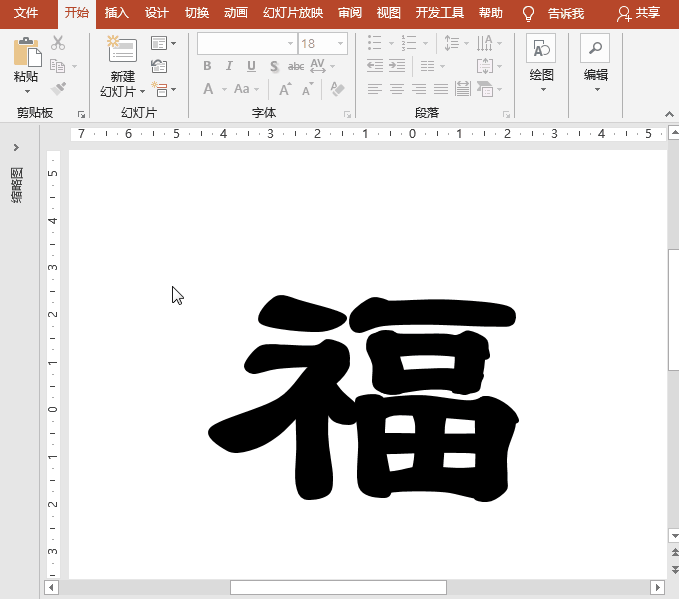Click the 共享 share button

click(x=639, y=13)
